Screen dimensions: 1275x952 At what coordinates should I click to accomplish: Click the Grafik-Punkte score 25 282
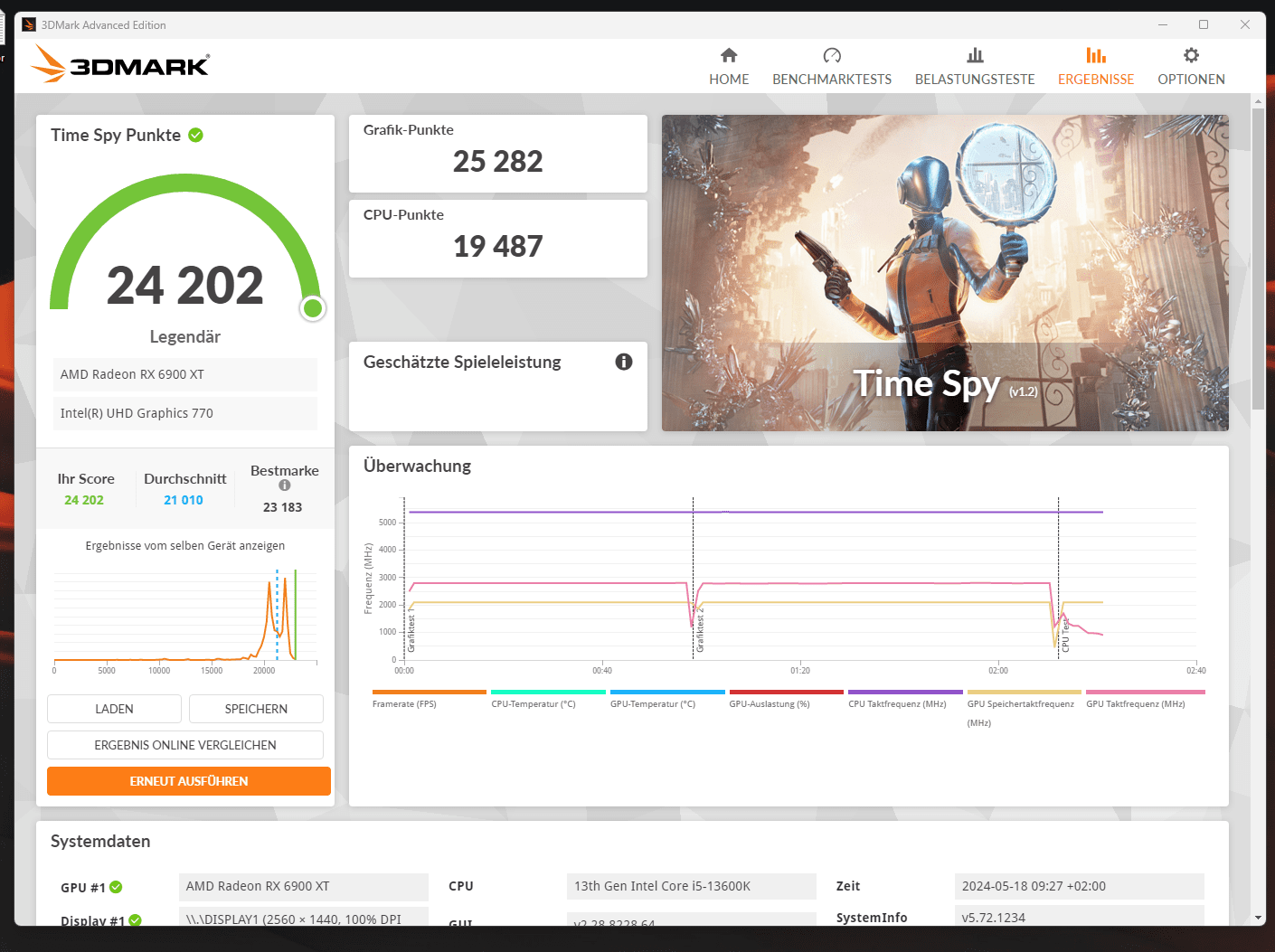coord(498,161)
